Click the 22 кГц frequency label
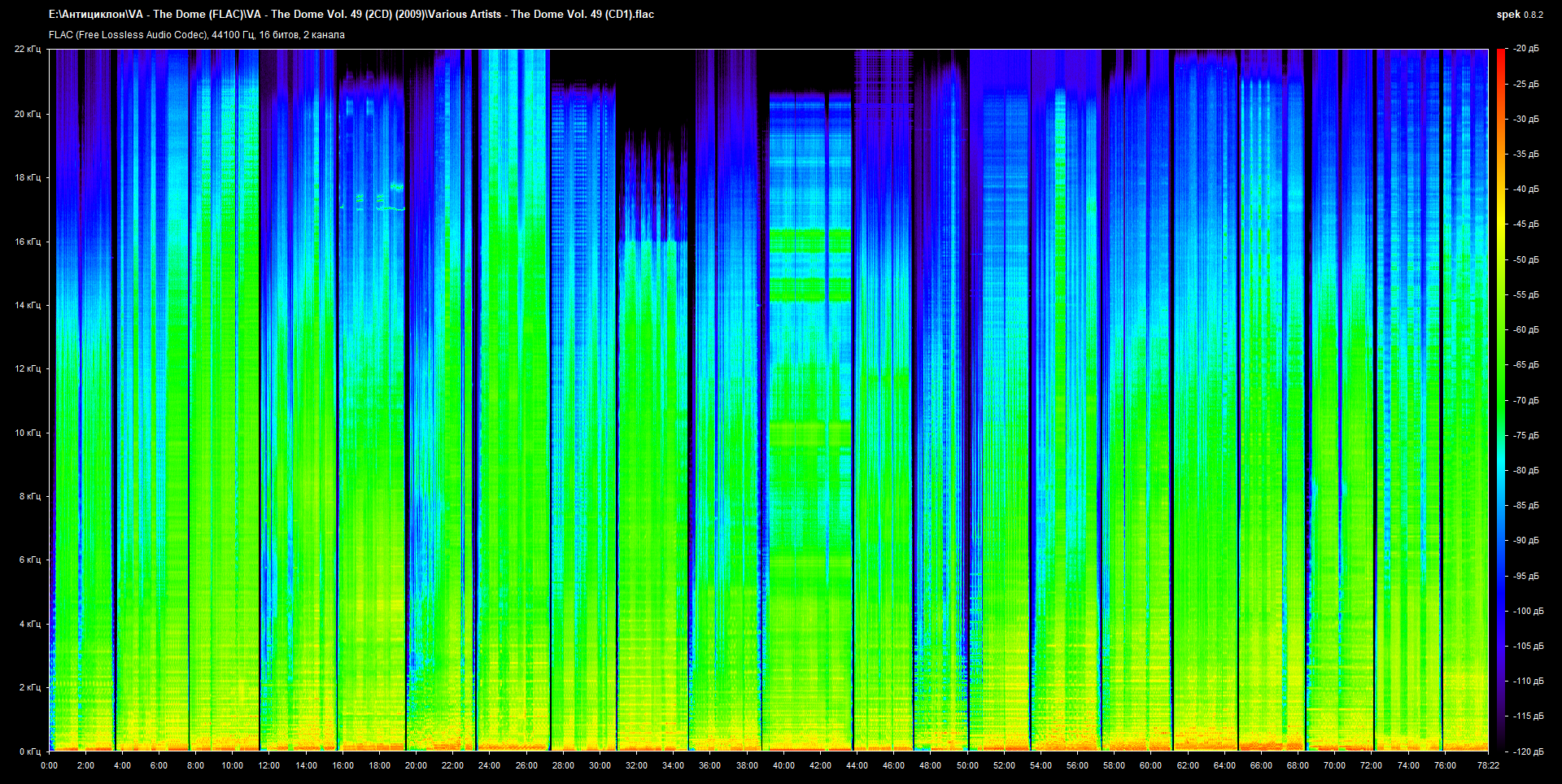This screenshot has height=784, width=1562. click(27, 49)
